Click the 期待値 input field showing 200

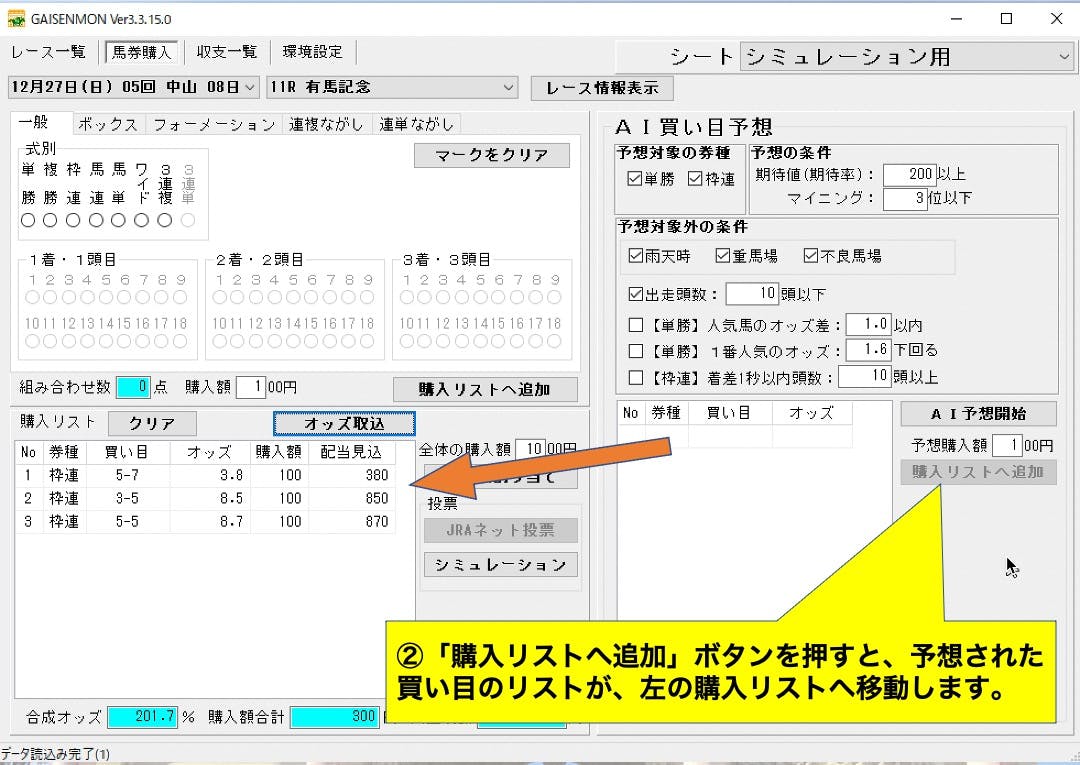909,174
